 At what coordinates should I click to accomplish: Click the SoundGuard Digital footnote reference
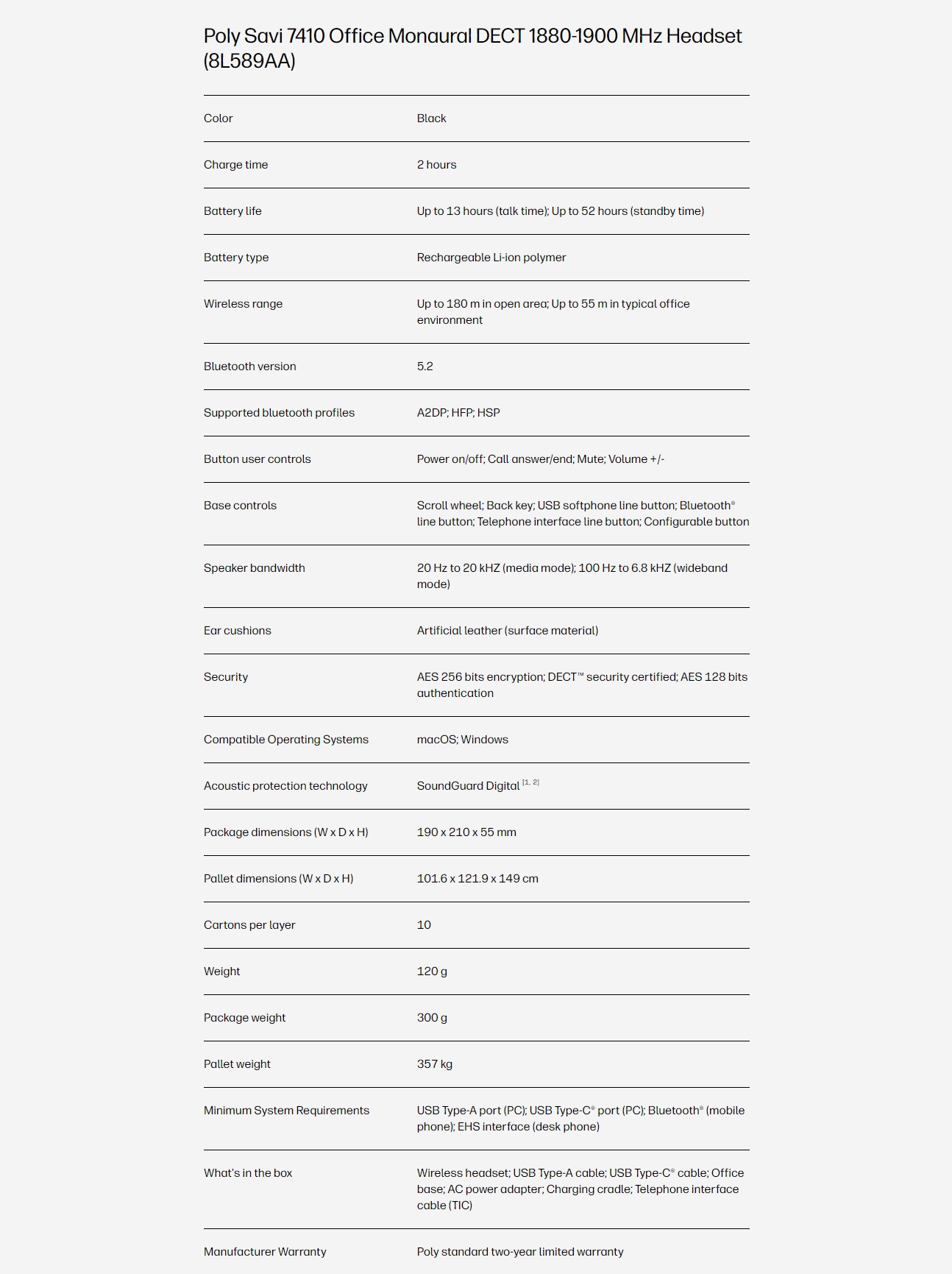pyautogui.click(x=530, y=782)
